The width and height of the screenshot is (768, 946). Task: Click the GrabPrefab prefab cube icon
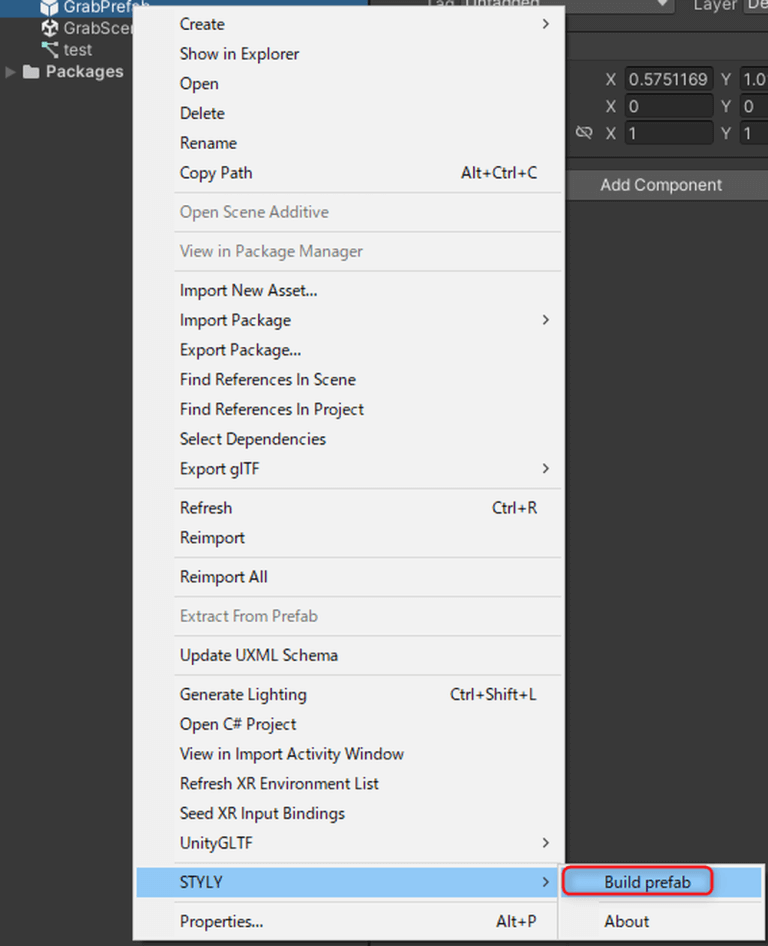[x=47, y=7]
